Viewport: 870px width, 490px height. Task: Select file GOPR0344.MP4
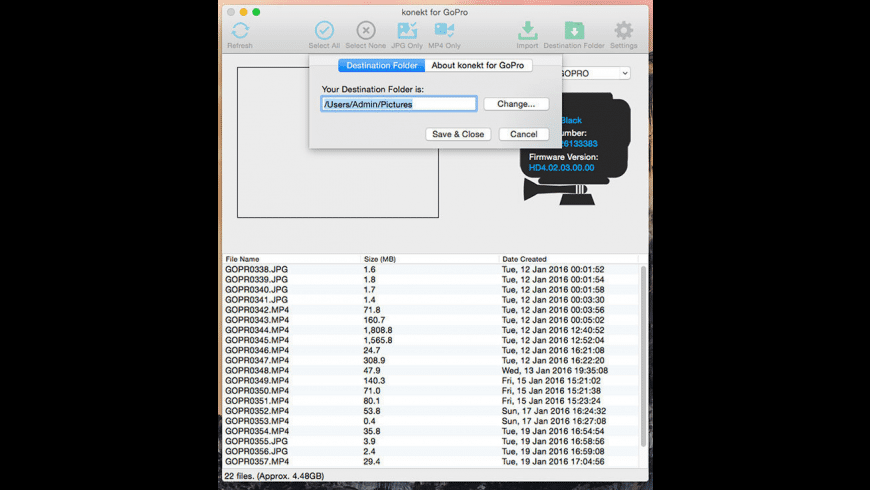click(257, 330)
